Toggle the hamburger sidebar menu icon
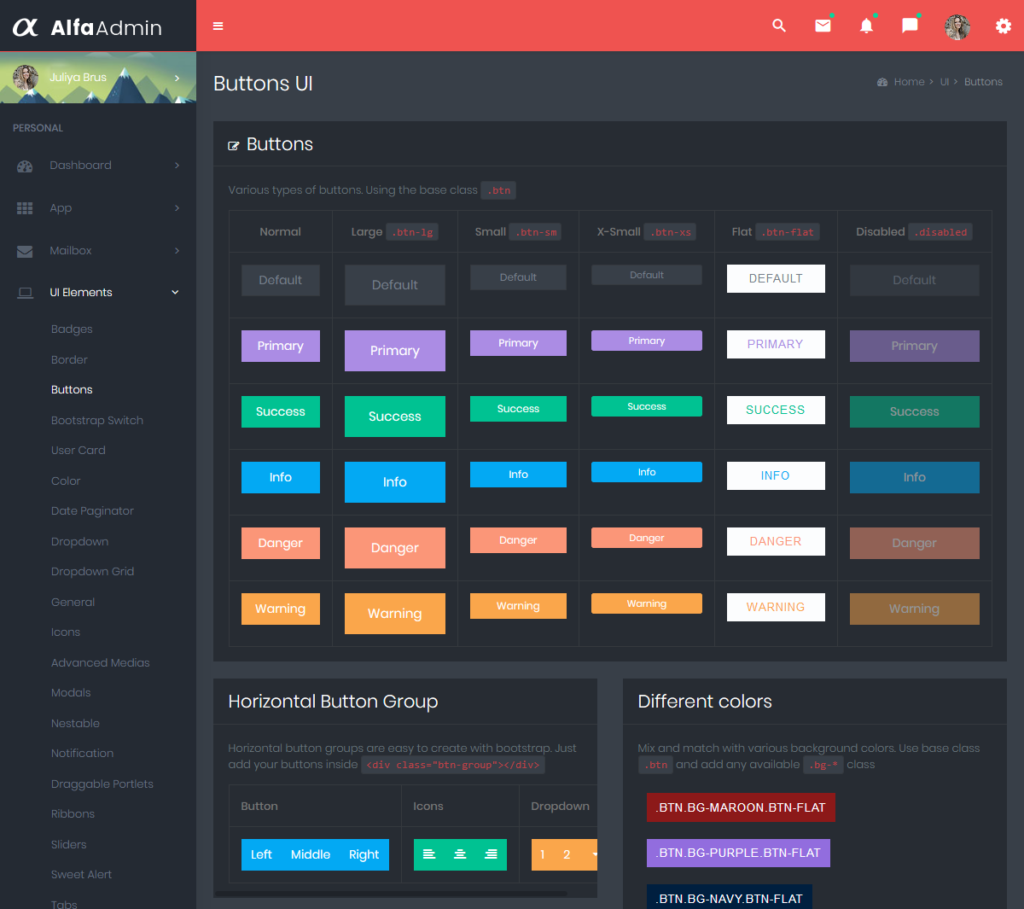1024x909 pixels. coord(218,26)
